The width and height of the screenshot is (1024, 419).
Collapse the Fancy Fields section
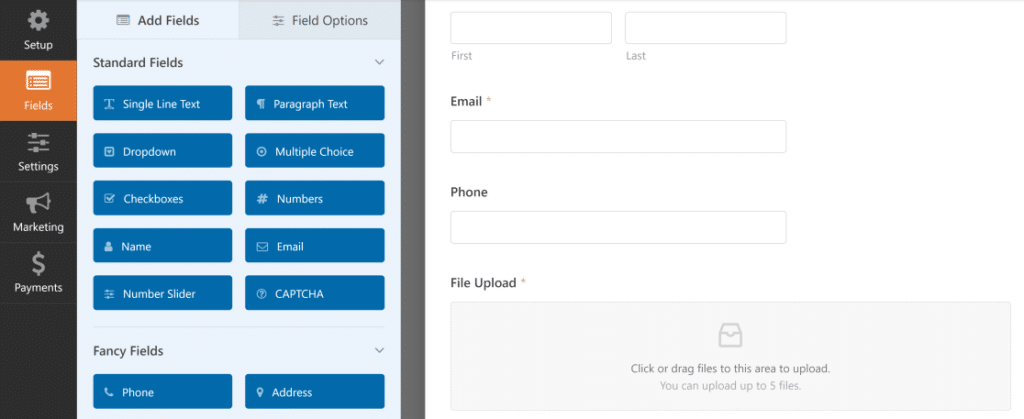pos(379,351)
